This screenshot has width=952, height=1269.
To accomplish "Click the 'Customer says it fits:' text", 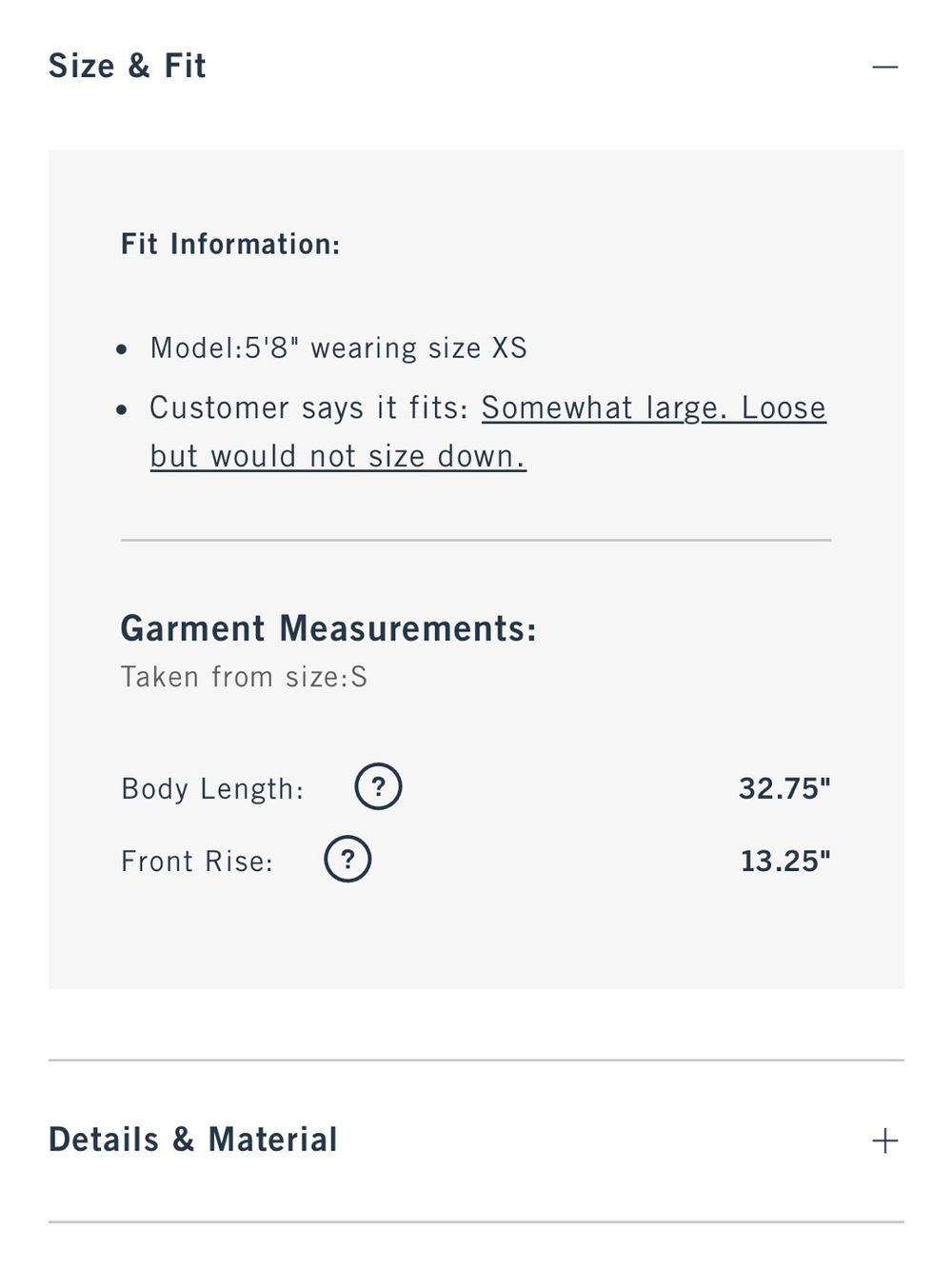I will pyautogui.click(x=309, y=407).
